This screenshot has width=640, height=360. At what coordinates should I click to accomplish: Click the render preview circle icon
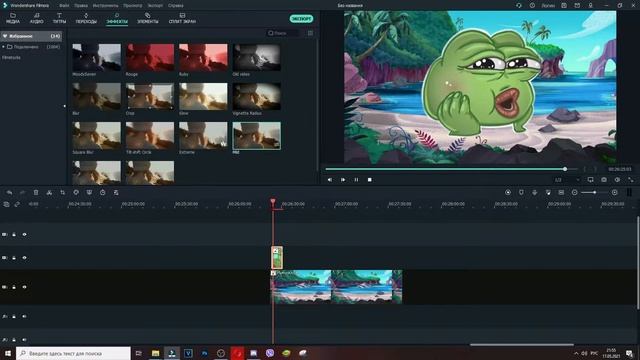tap(508, 192)
